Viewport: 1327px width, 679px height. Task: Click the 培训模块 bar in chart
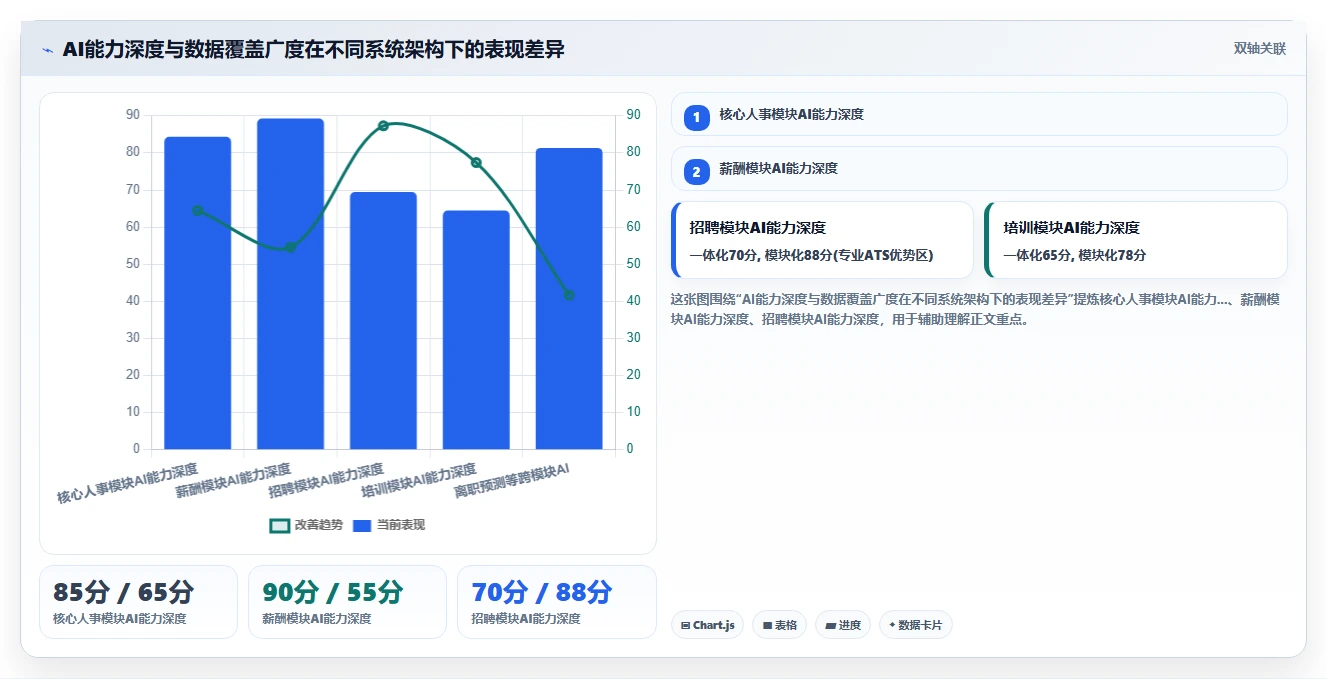click(x=476, y=330)
